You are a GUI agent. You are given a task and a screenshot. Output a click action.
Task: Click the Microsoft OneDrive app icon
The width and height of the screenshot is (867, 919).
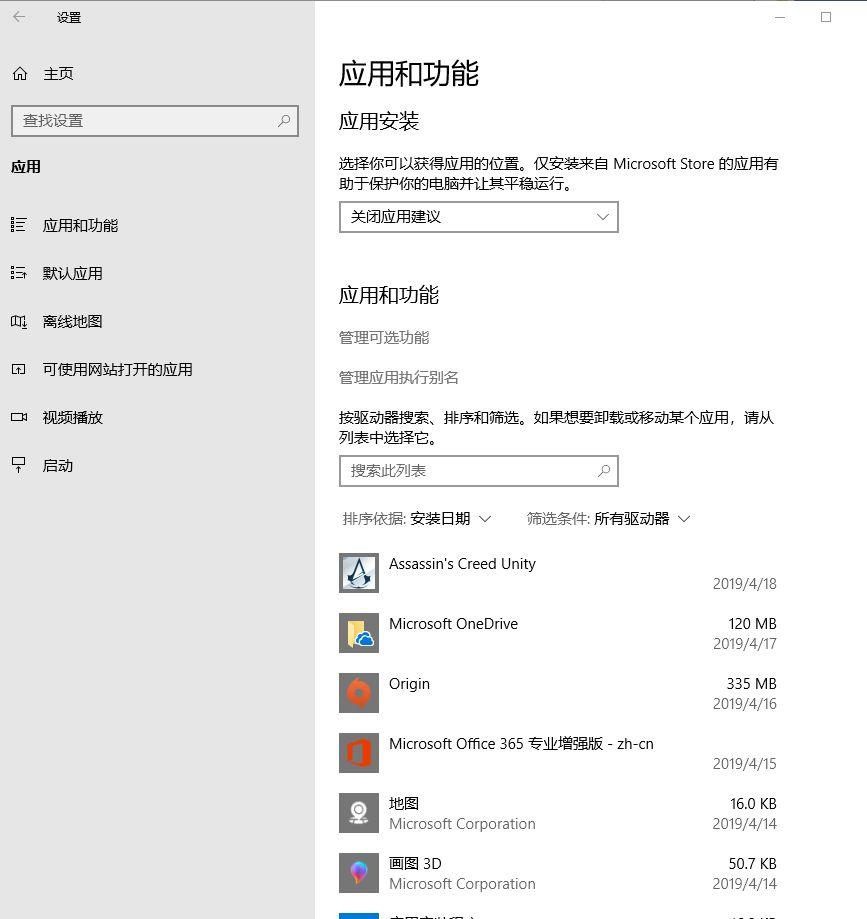[359, 633]
